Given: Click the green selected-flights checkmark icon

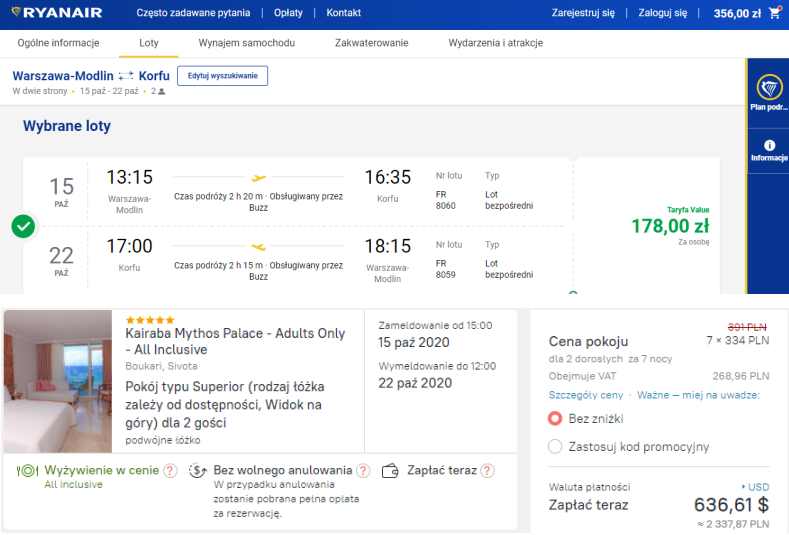Looking at the screenshot, I should coord(23,226).
